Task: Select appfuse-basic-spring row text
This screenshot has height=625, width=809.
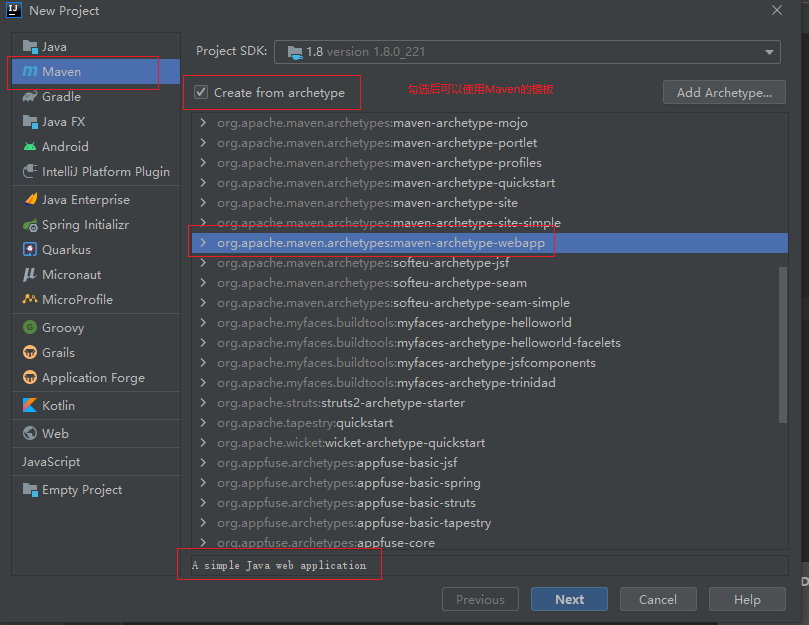Action: [x=349, y=483]
